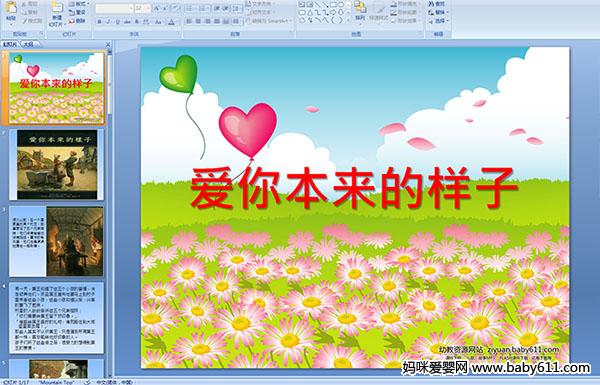Toggle bold formatting
Image resolution: width=600 pixels, height=385 pixels.
coord(99,22)
